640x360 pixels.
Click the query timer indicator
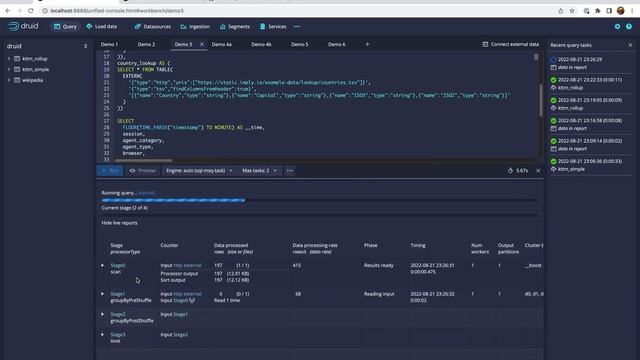pos(518,171)
